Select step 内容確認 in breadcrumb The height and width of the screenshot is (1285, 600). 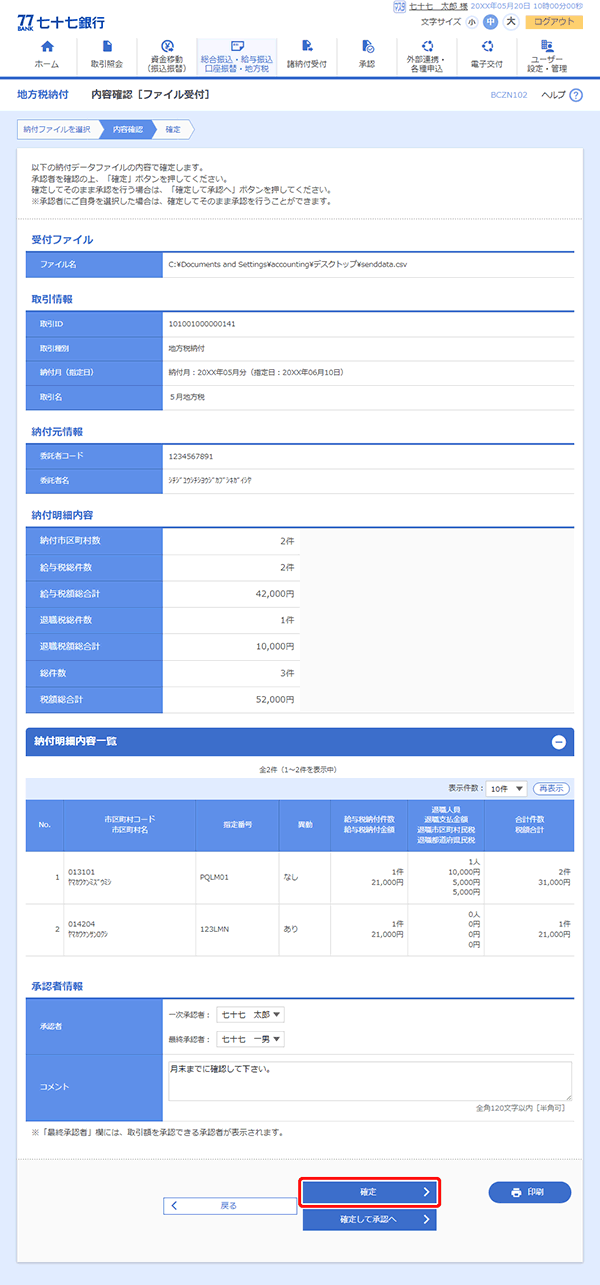tap(126, 129)
